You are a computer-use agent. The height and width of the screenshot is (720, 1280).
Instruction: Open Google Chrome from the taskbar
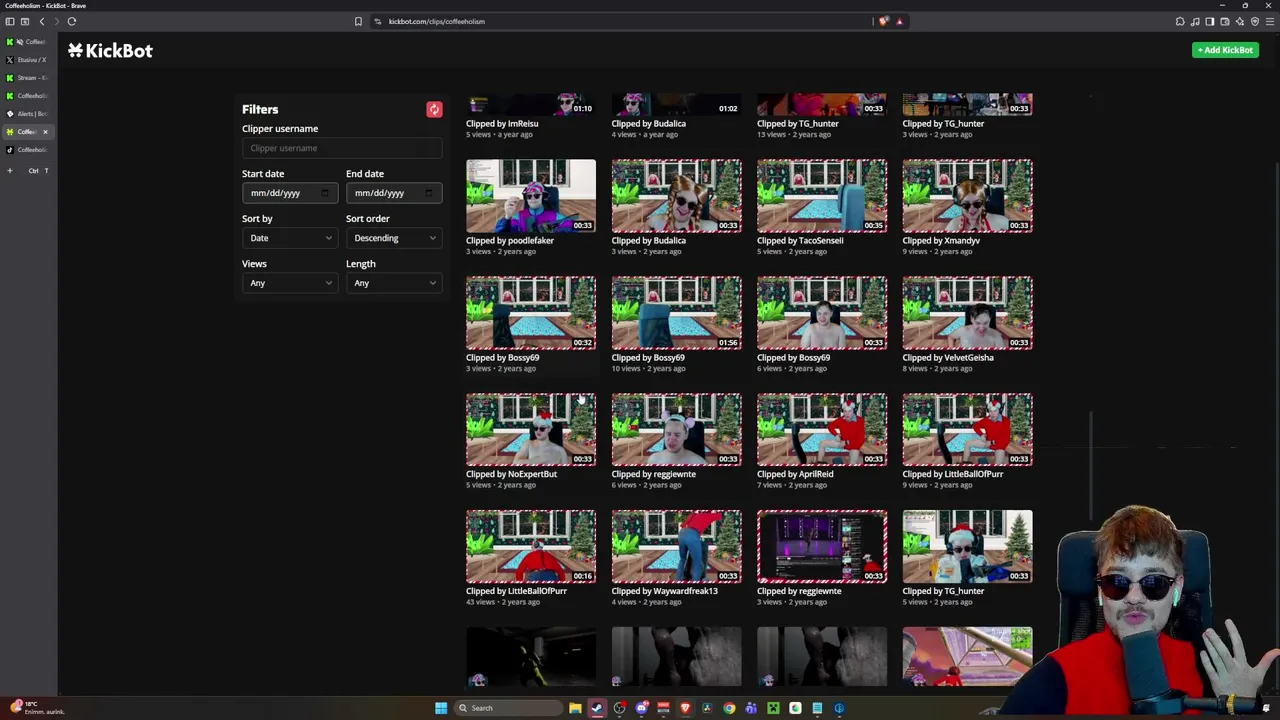pyautogui.click(x=729, y=708)
